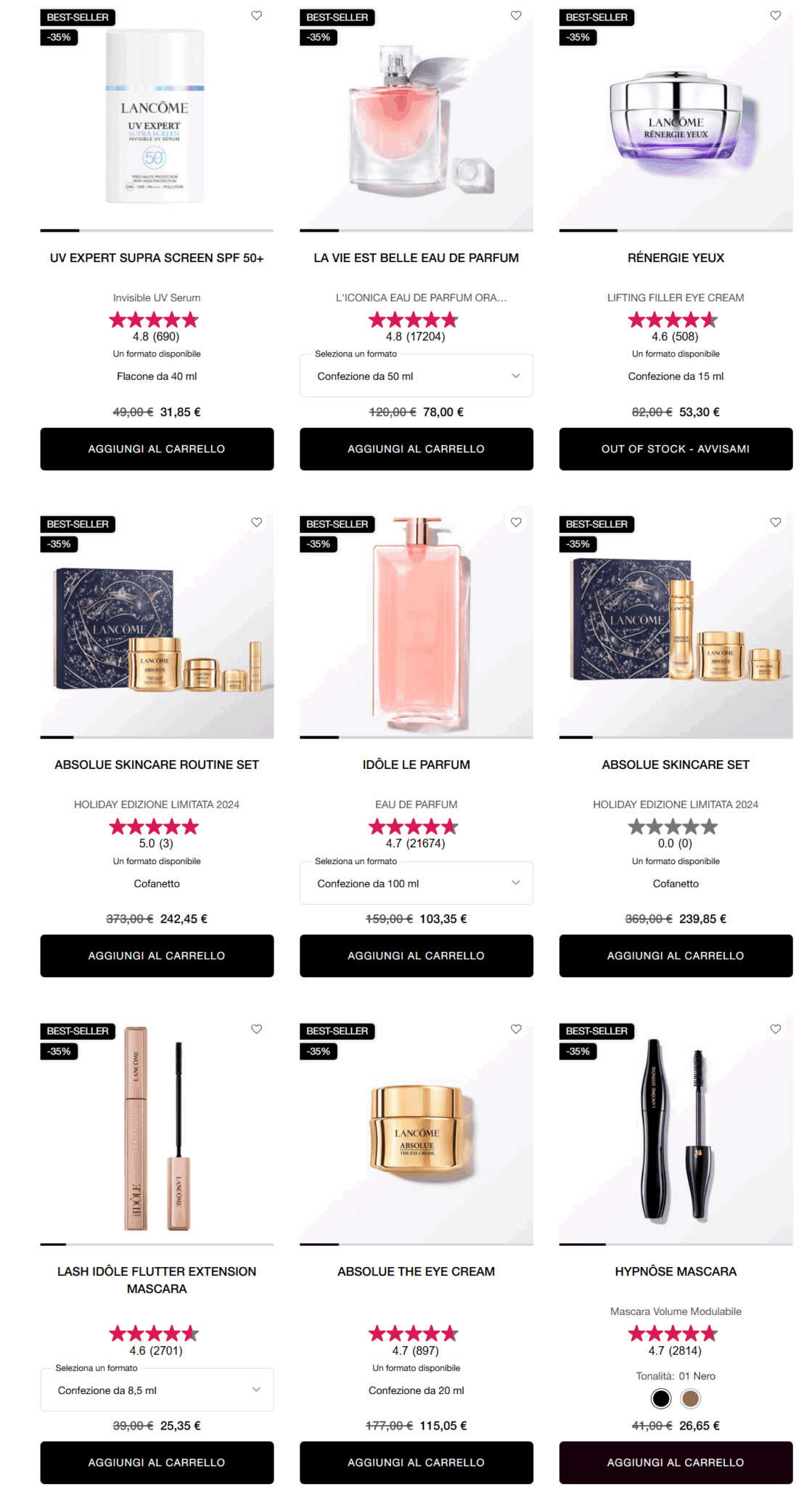The image size is (812, 1487).
Task: Click the heart icon on Idôle Le Parfum
Action: [x=516, y=522]
